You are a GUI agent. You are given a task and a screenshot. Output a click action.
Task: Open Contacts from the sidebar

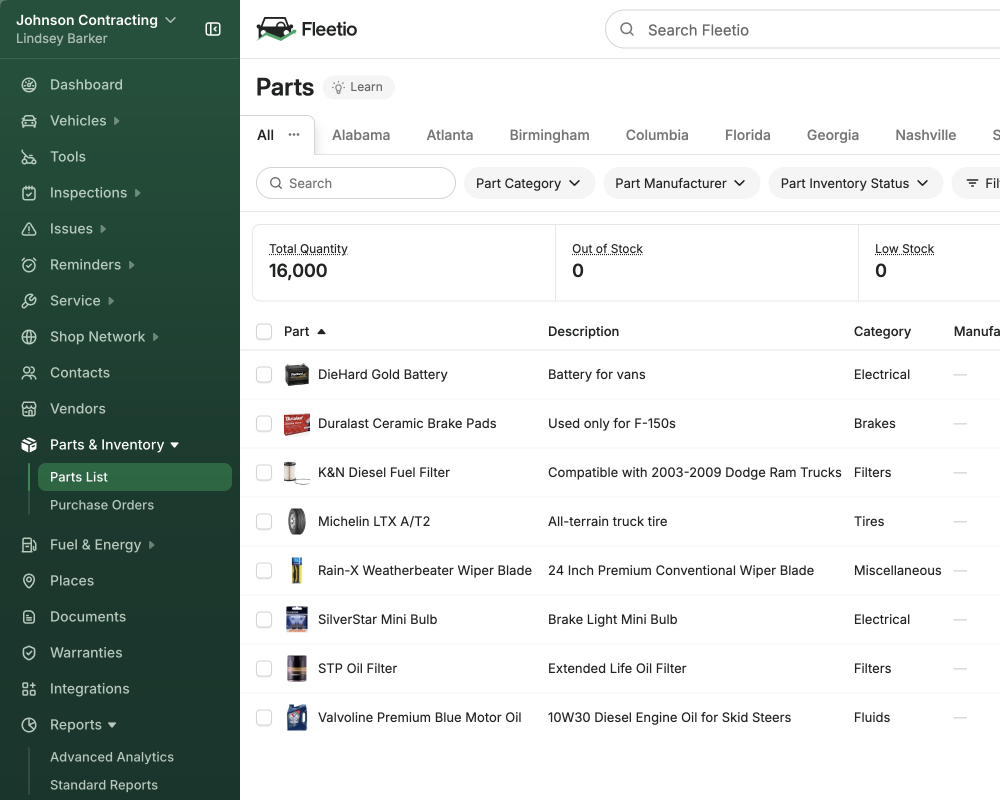click(80, 373)
